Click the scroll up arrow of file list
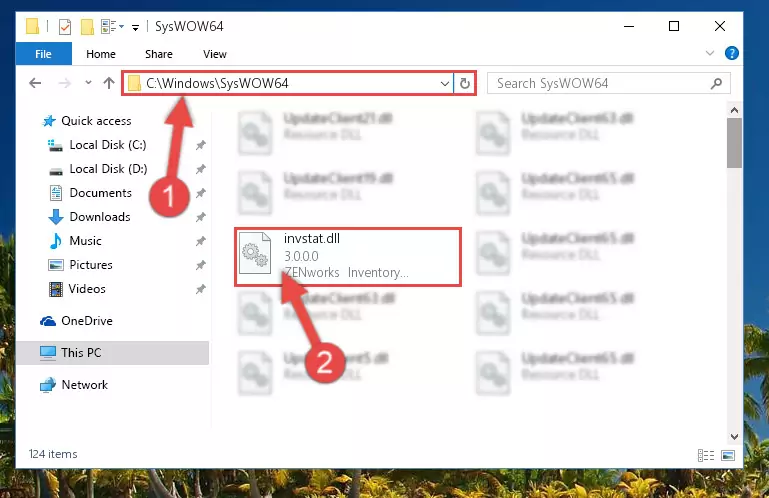 [734, 110]
